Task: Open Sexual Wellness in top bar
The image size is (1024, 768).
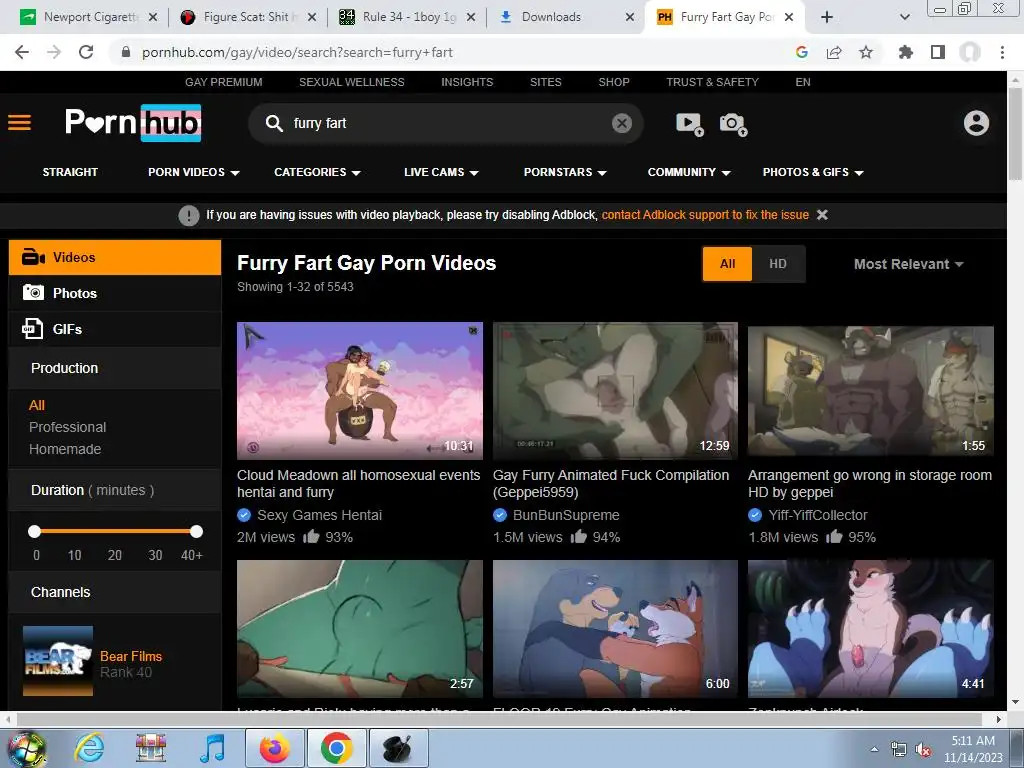Action: (351, 82)
